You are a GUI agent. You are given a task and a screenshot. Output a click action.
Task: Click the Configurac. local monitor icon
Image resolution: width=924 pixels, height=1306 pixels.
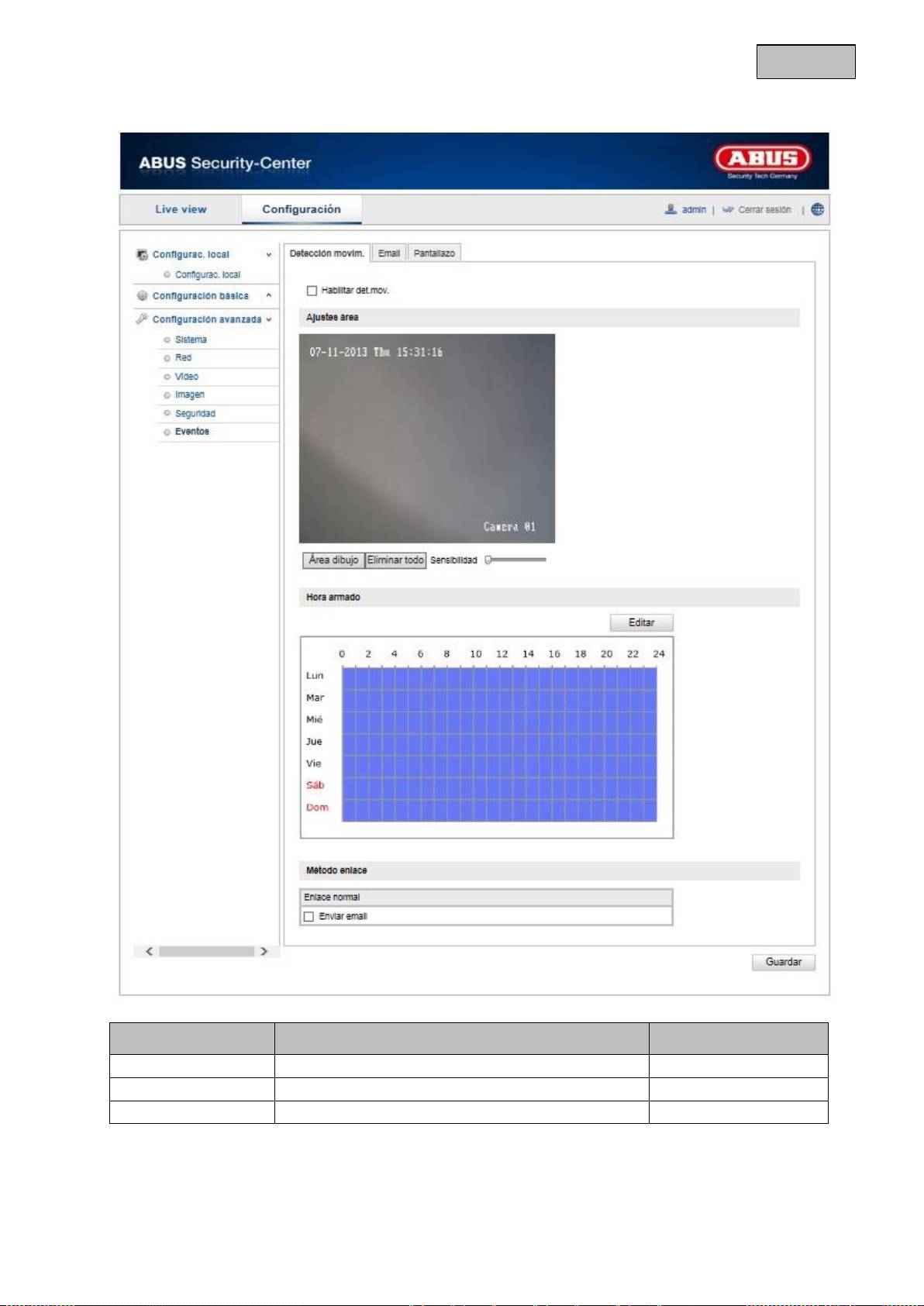tap(142, 255)
